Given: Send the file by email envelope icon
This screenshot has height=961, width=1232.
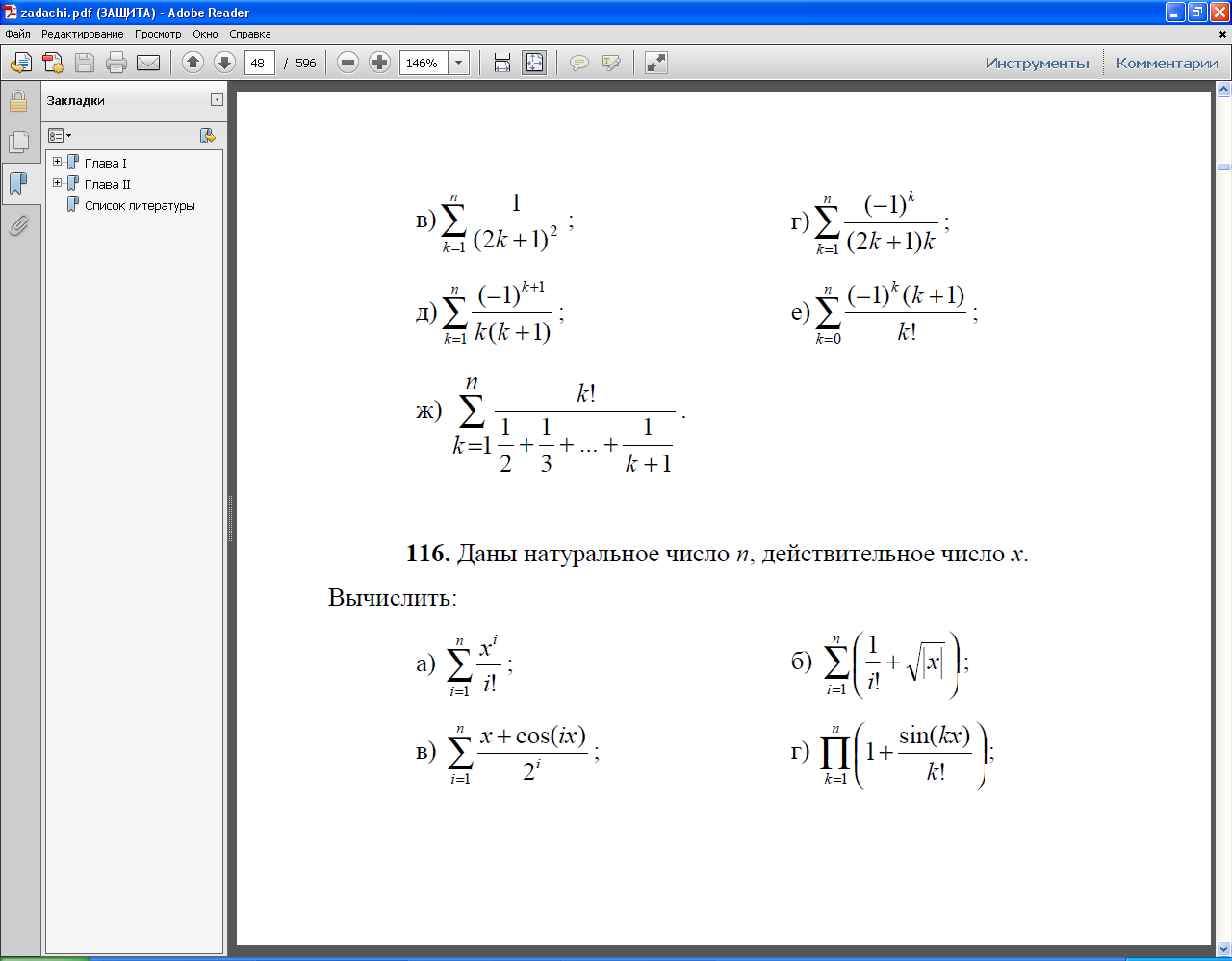Looking at the screenshot, I should pyautogui.click(x=148, y=64).
